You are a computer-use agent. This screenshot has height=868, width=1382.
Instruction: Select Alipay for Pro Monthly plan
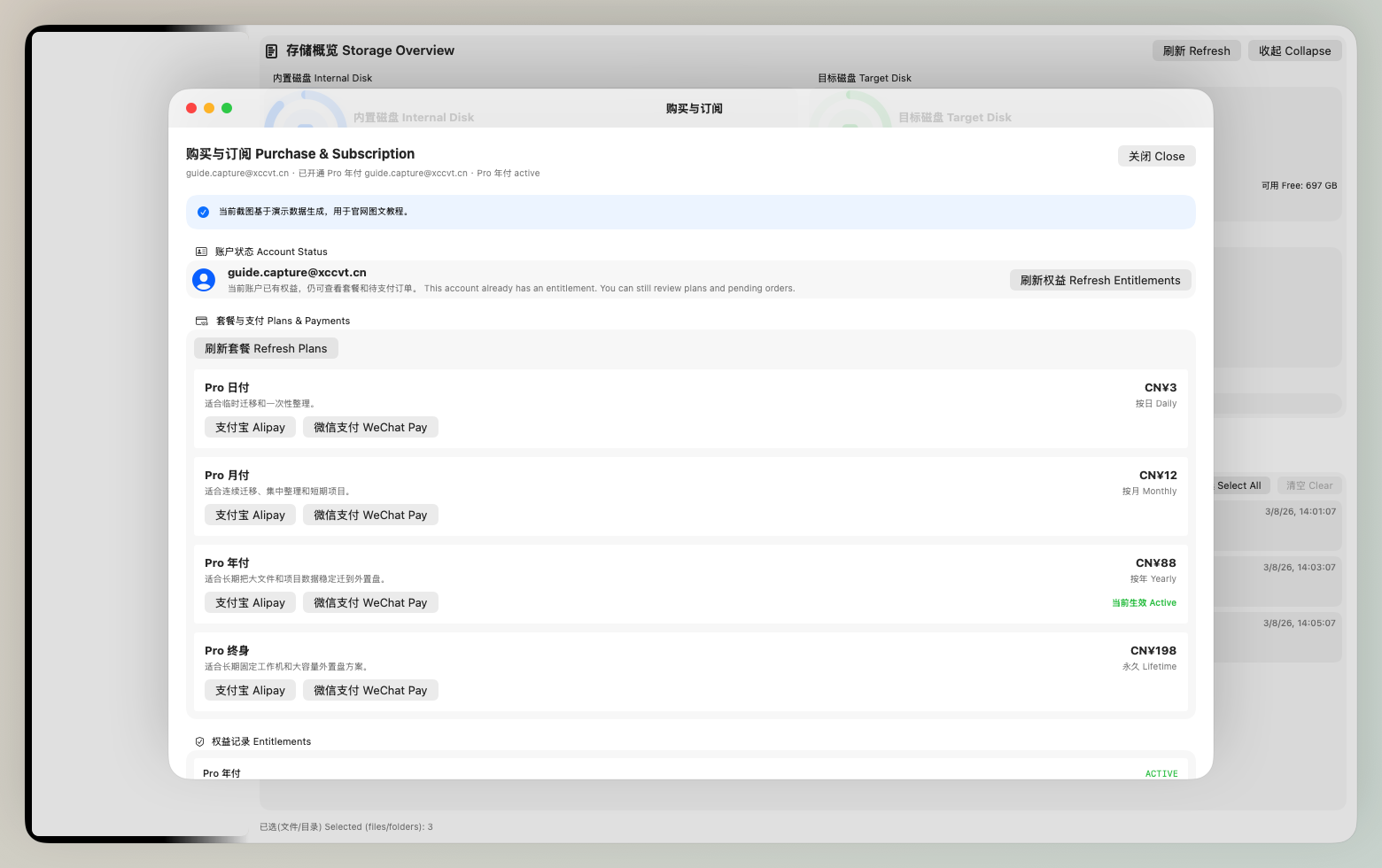coord(250,515)
